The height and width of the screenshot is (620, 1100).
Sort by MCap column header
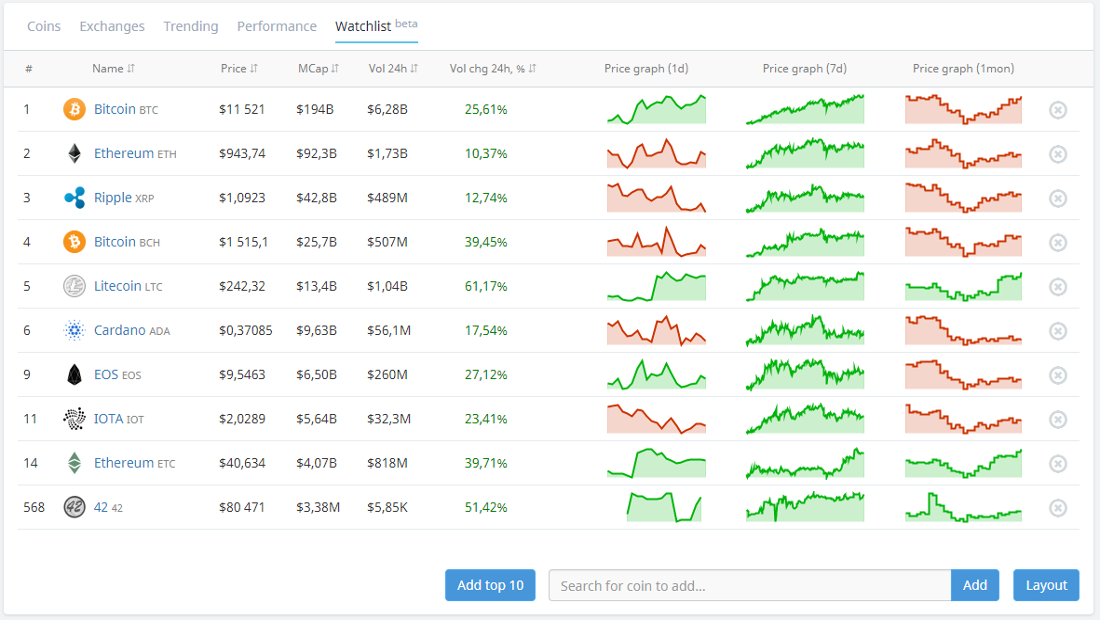coord(318,69)
